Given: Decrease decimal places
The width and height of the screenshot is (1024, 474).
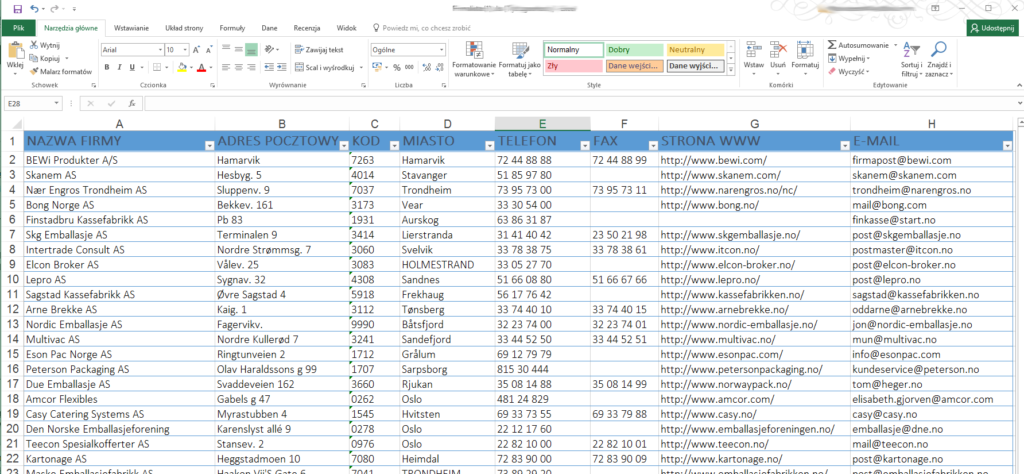Looking at the screenshot, I should click(x=439, y=67).
